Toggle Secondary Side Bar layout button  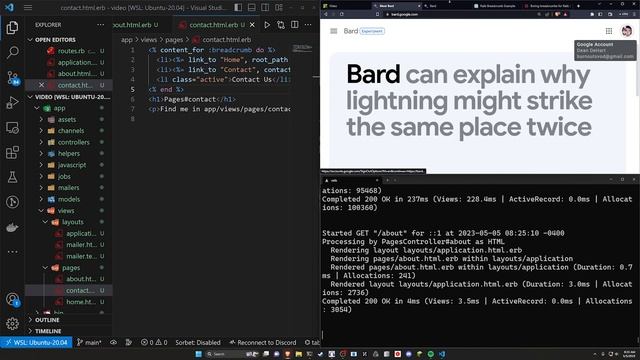click(x=265, y=7)
